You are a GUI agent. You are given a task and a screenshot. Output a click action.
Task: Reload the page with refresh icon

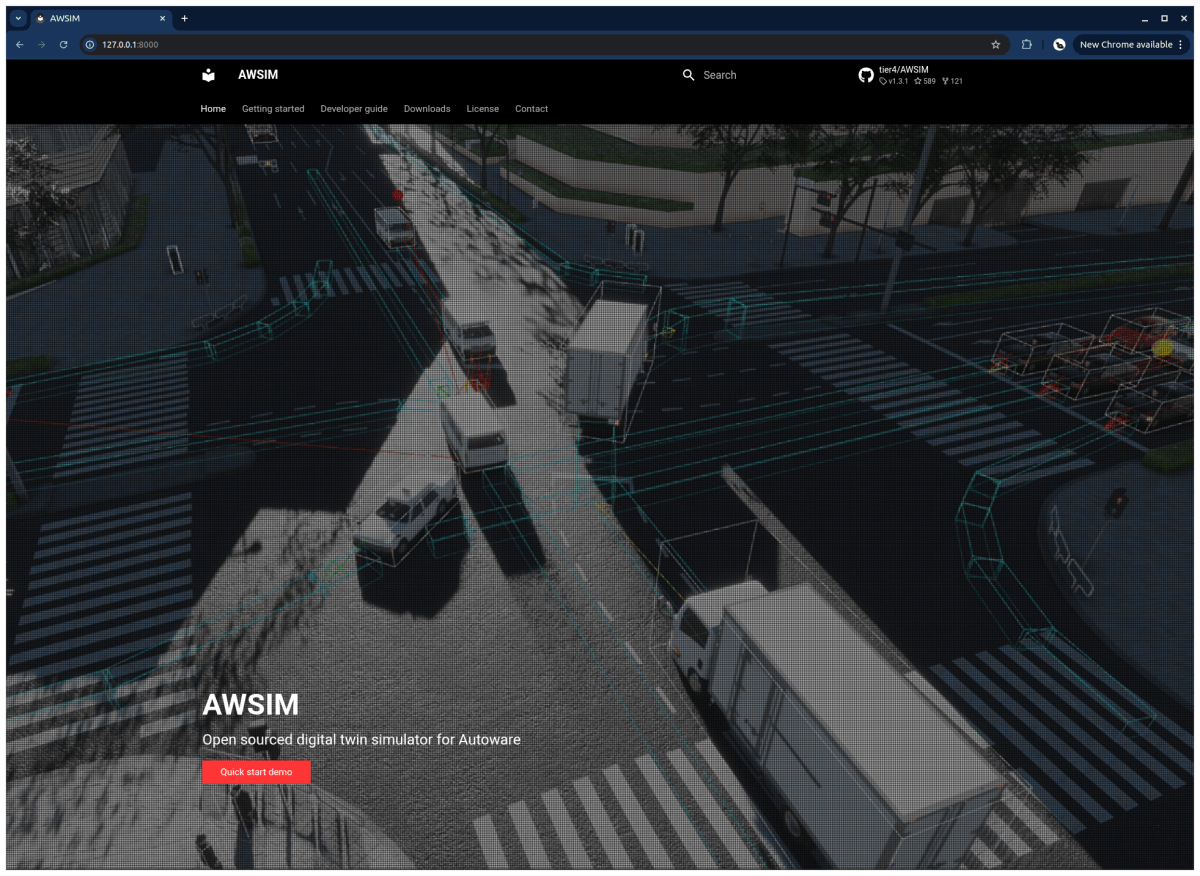[x=63, y=45]
